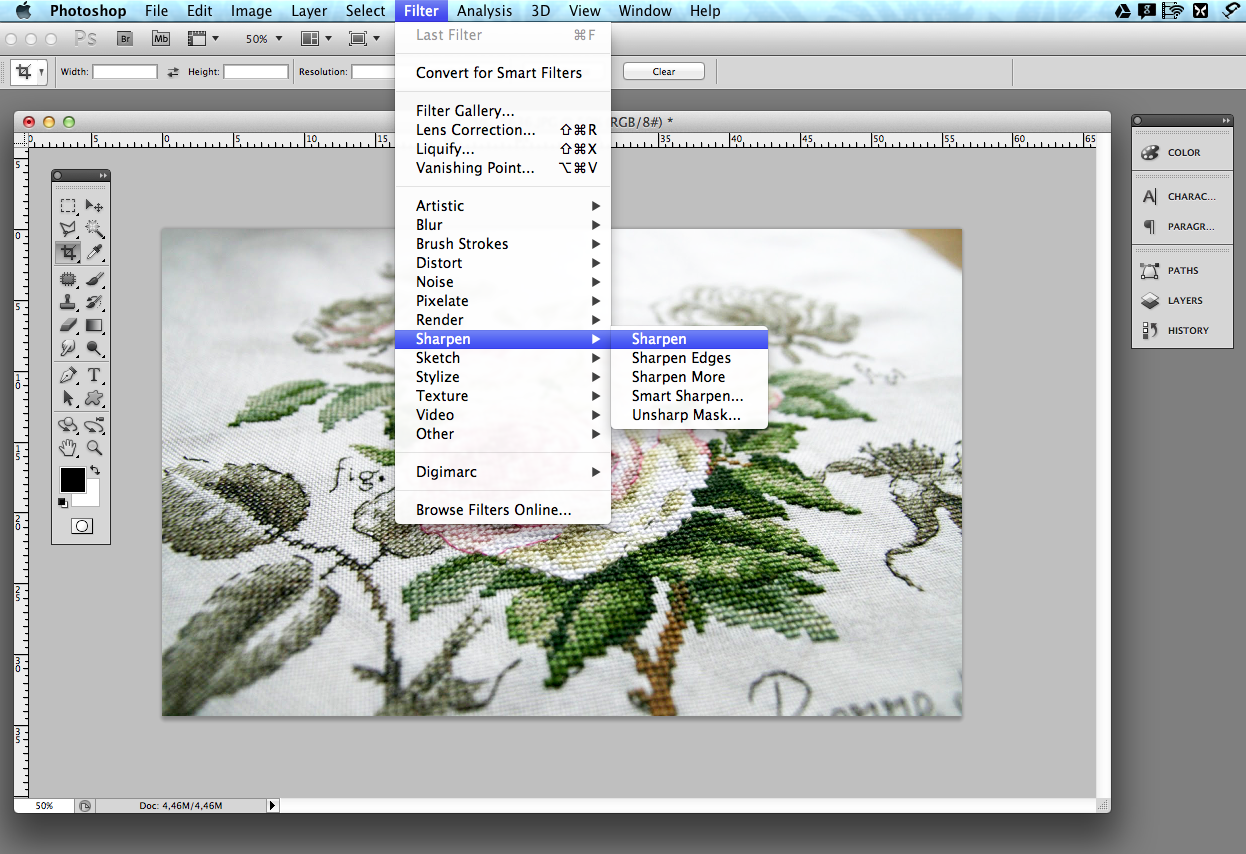
Task: Expand the right panel dock
Action: (x=1226, y=120)
